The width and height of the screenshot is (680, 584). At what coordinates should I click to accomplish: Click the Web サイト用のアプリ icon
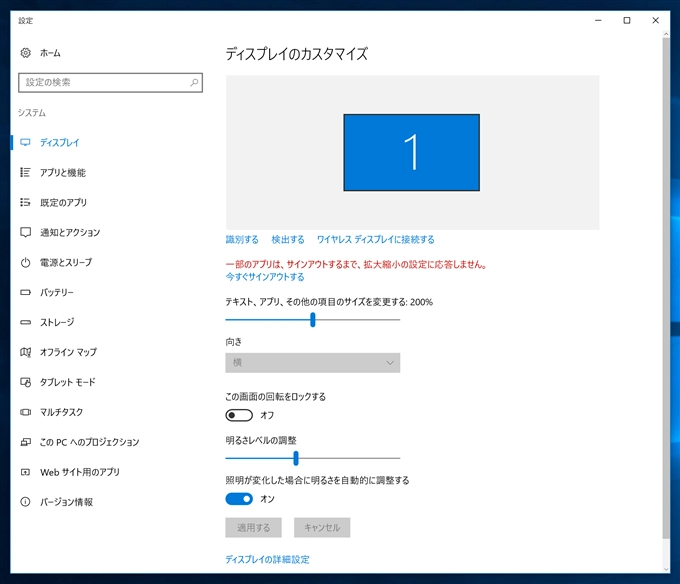tap(26, 472)
